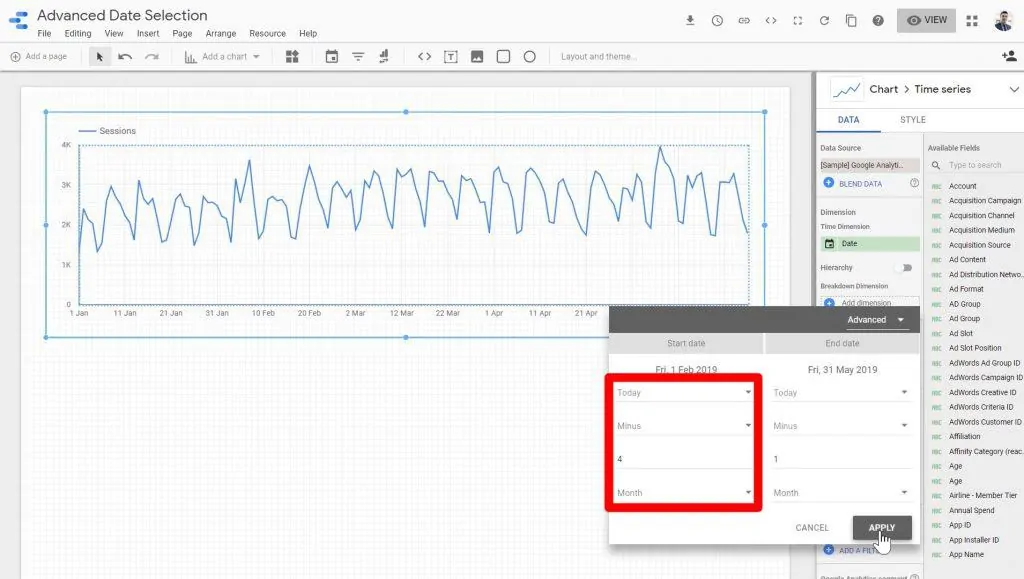1024x579 pixels.
Task: Expand the start date Month unit dropdown
Action: pos(684,493)
